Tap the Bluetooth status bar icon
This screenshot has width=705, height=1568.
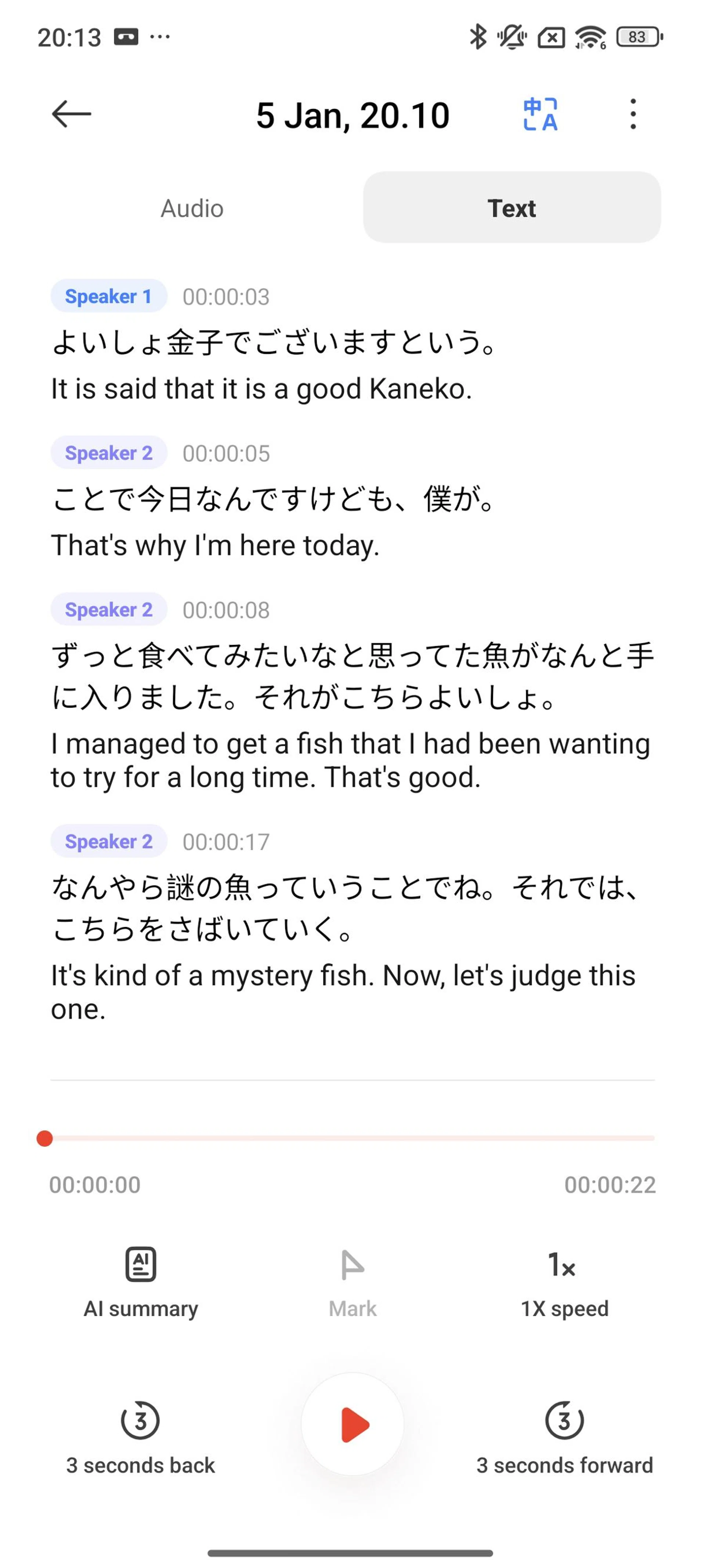coord(477,37)
